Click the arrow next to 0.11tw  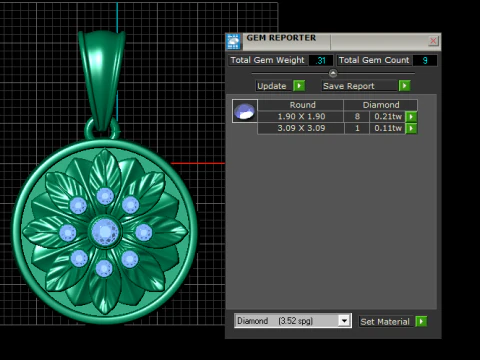coord(411,128)
